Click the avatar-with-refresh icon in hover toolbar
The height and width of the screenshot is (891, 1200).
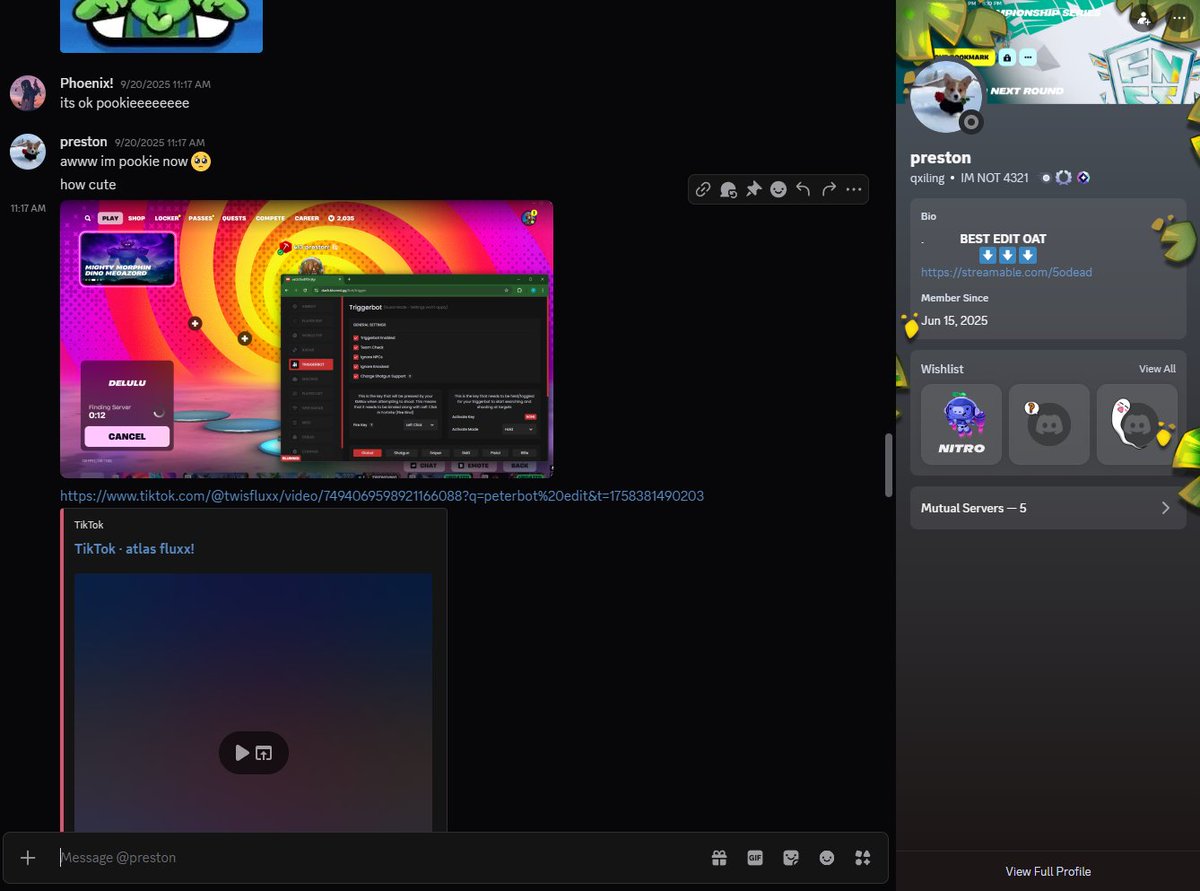[728, 189]
